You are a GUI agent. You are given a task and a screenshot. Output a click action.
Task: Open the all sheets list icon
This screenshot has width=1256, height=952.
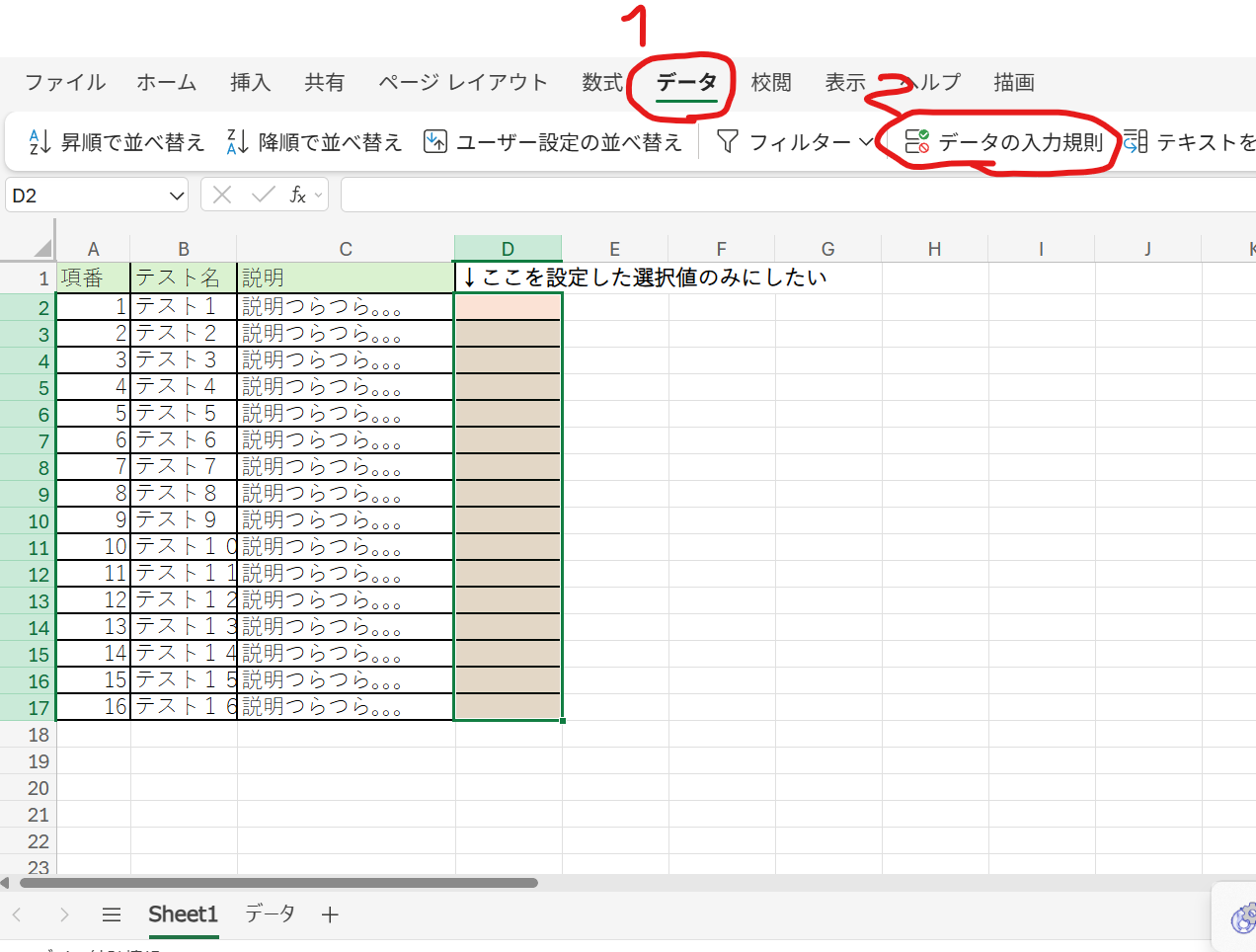[112, 915]
